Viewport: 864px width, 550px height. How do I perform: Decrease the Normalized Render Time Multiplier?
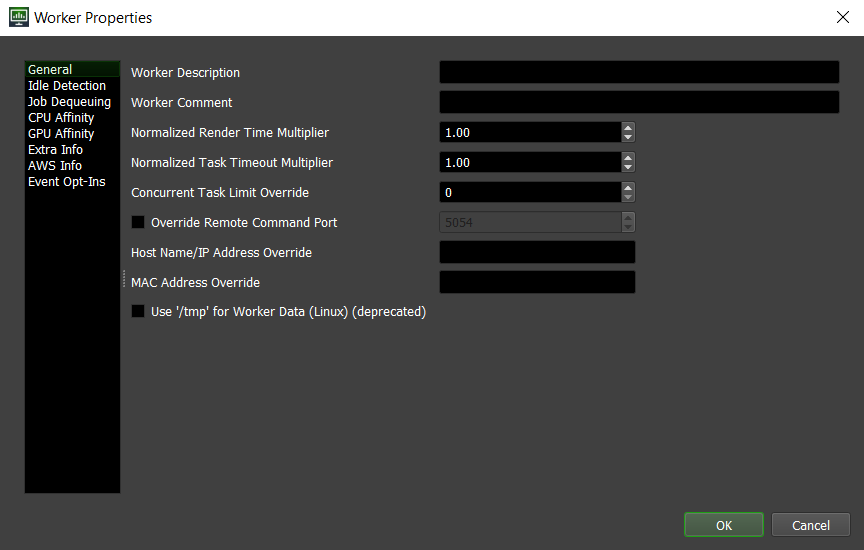pyautogui.click(x=628, y=137)
